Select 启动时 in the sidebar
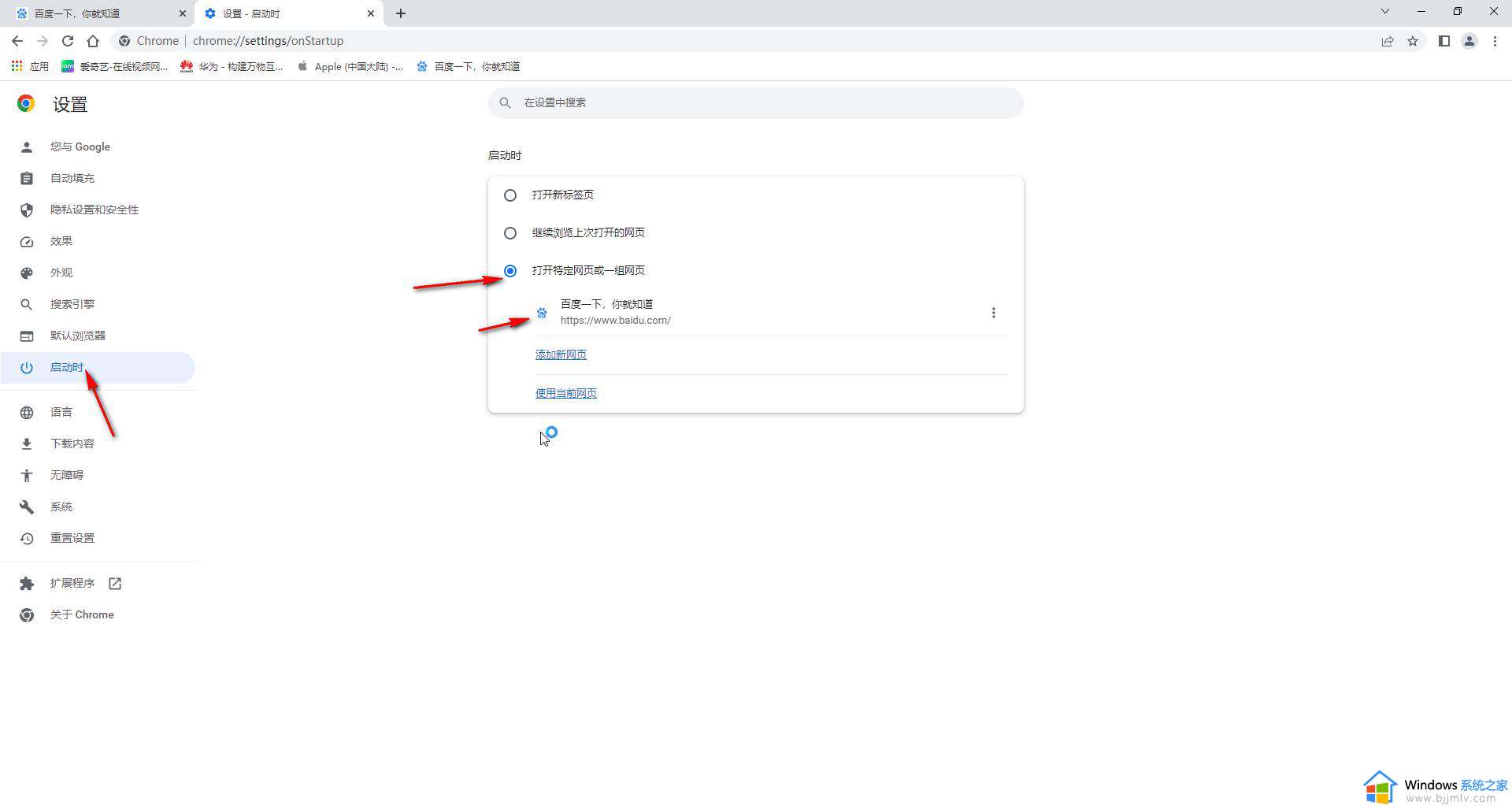Screen dimensions: 1512x809 point(98,368)
